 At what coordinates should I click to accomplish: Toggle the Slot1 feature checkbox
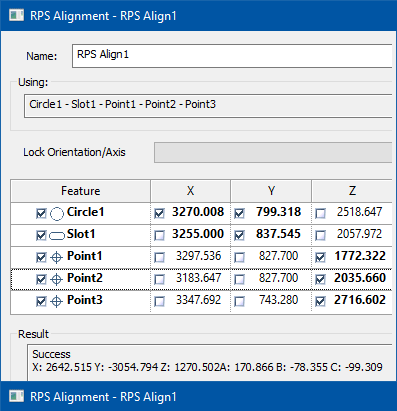[41, 235]
